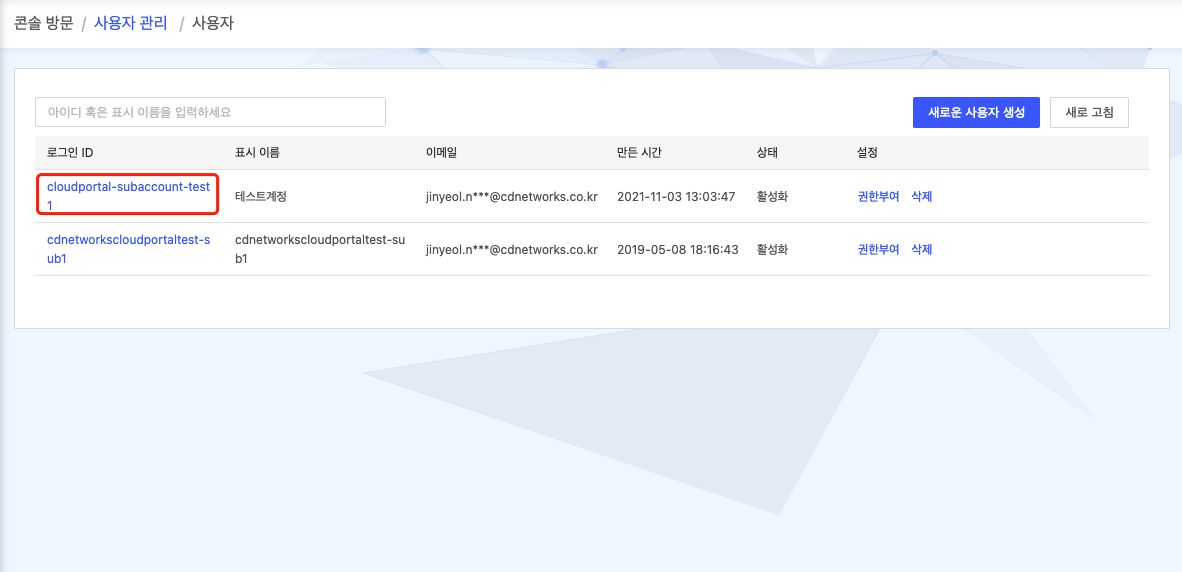1182x572 pixels.
Task: Select the 2021-11-03 13:03:47 timestamp
Action: tap(677, 196)
